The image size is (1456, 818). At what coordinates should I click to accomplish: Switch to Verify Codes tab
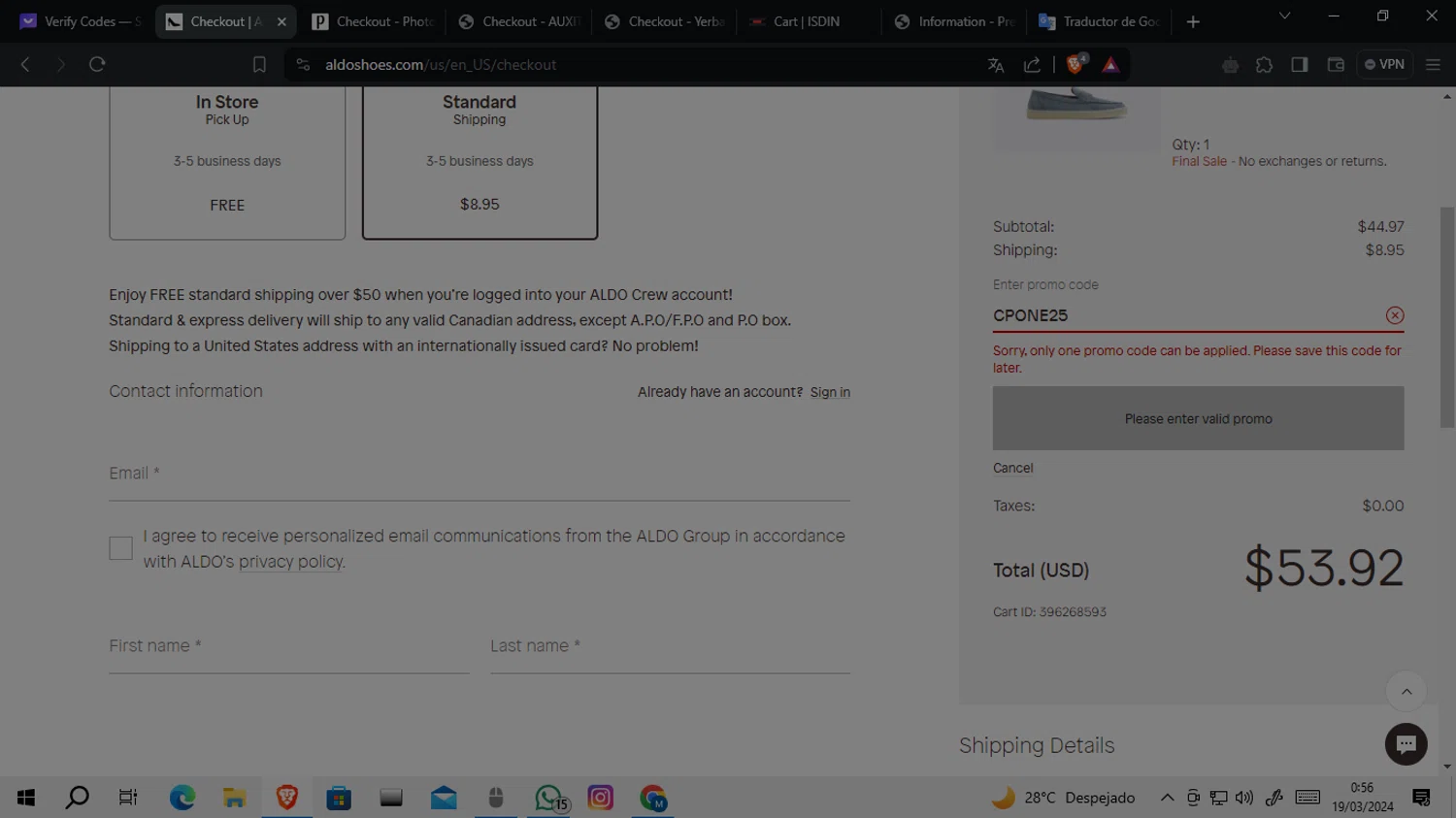point(81,21)
